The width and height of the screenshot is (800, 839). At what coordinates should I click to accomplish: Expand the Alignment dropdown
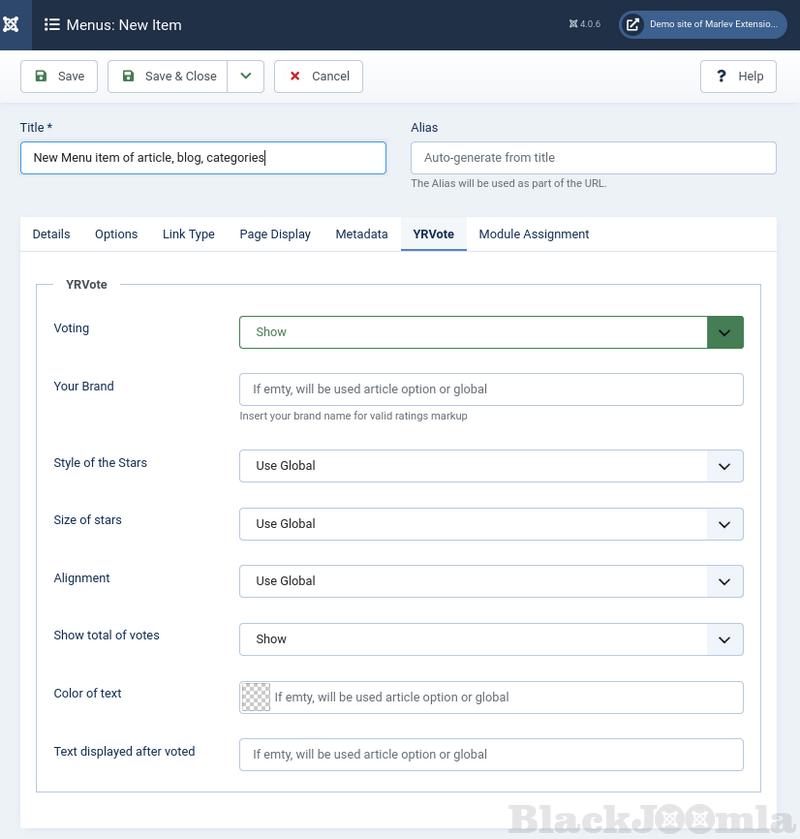click(491, 581)
